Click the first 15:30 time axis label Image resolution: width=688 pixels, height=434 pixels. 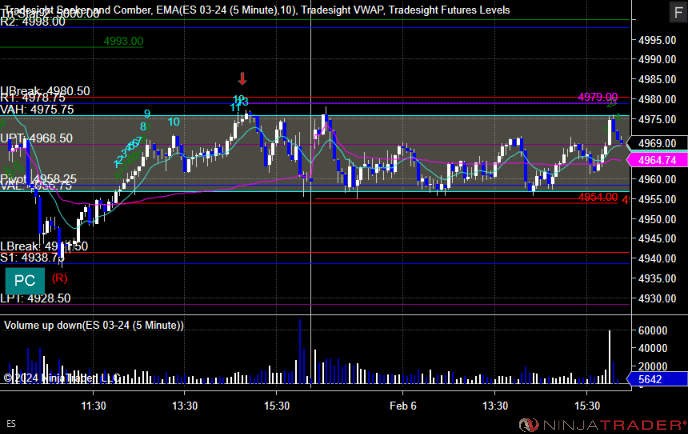click(277, 406)
